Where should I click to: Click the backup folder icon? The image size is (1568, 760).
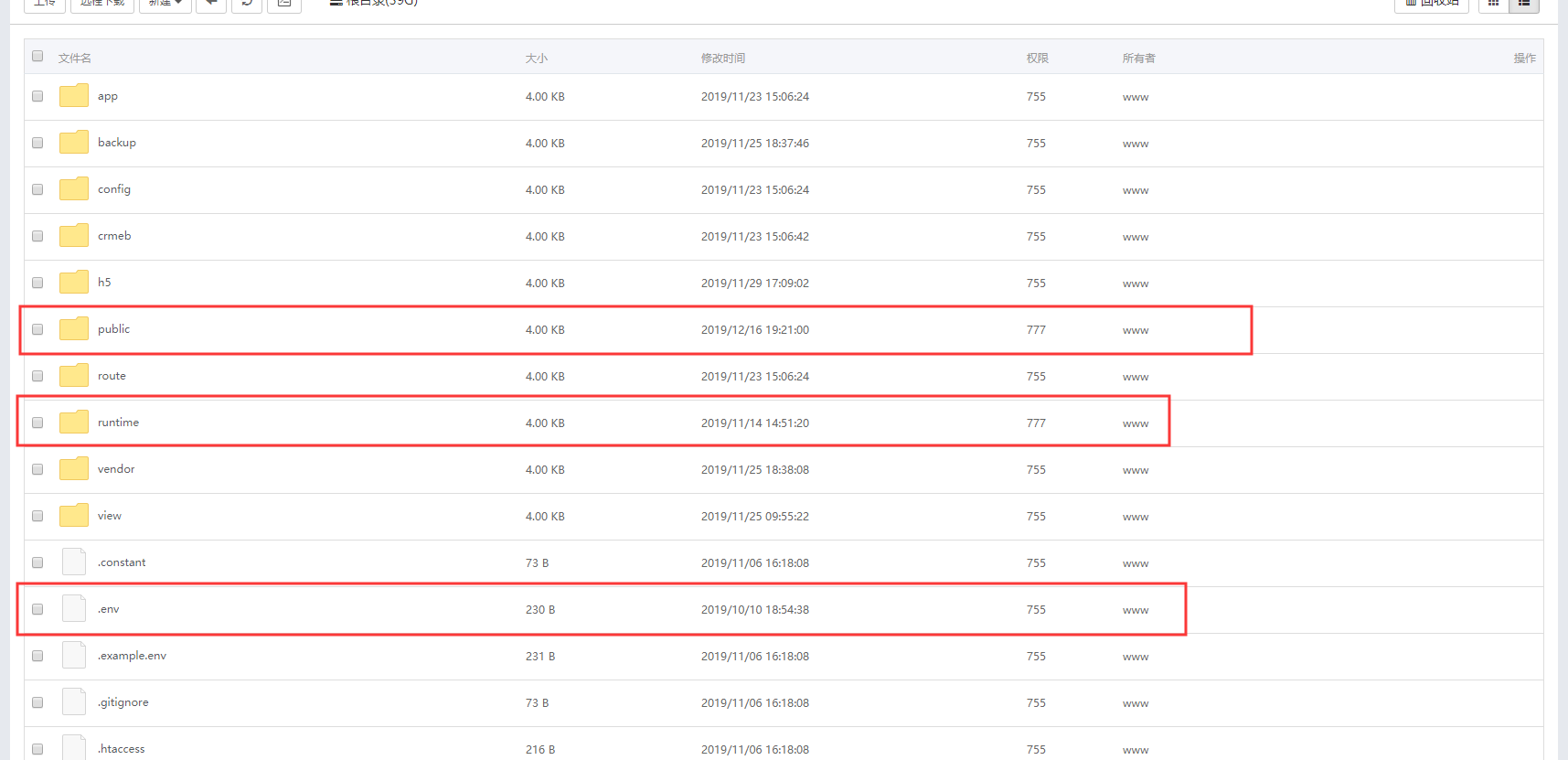click(x=74, y=143)
